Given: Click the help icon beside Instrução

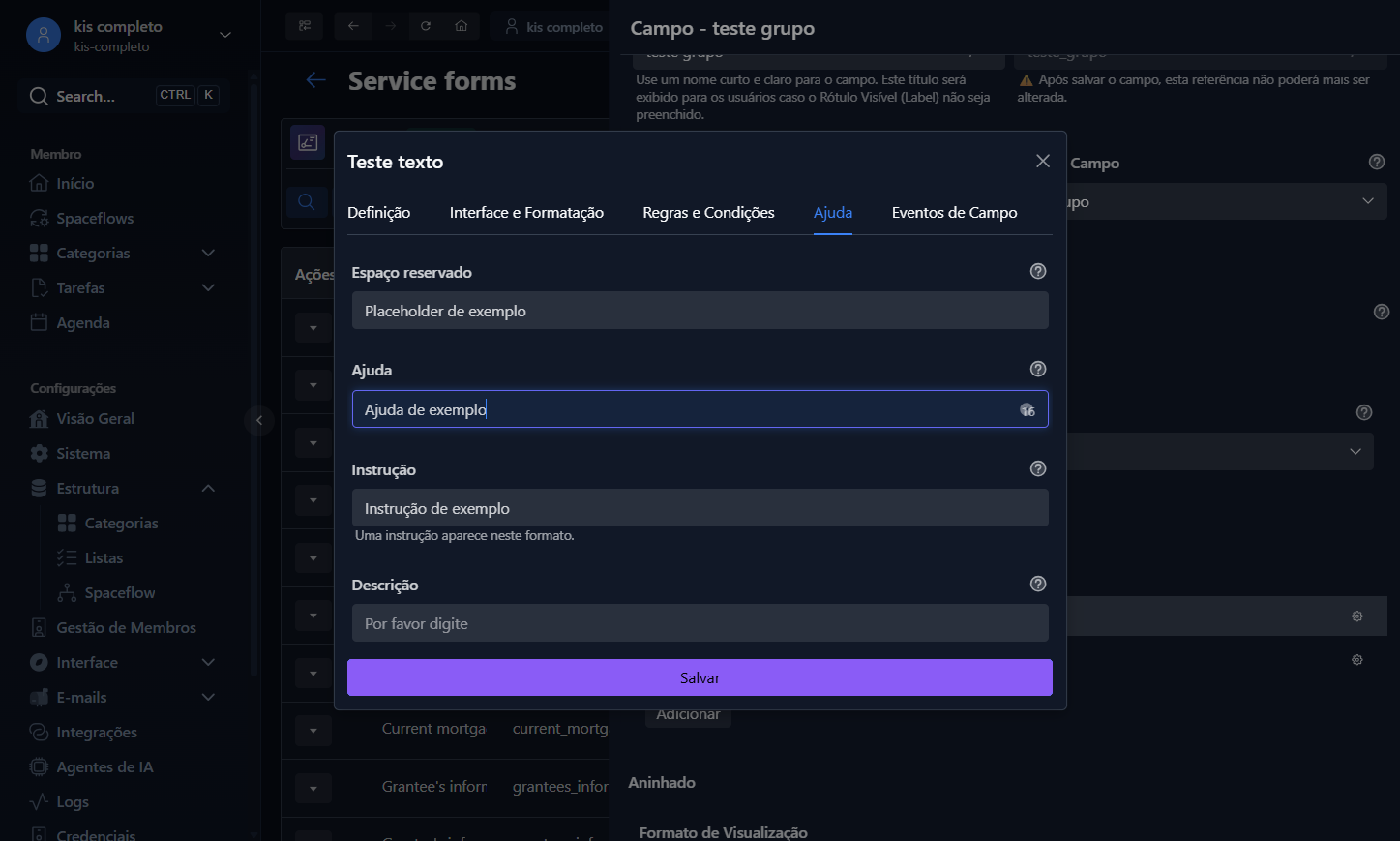Looking at the screenshot, I should [x=1038, y=468].
